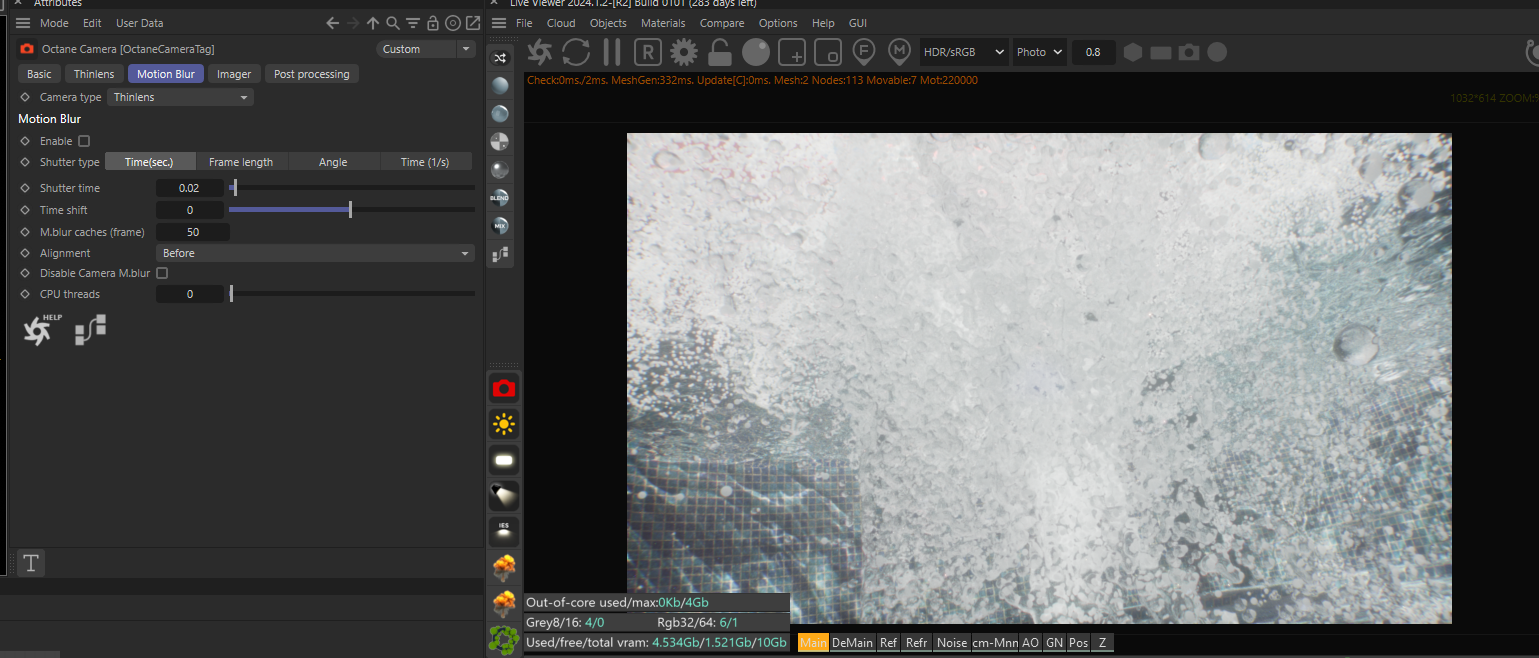Click the add render region square-plus icon

pos(792,52)
